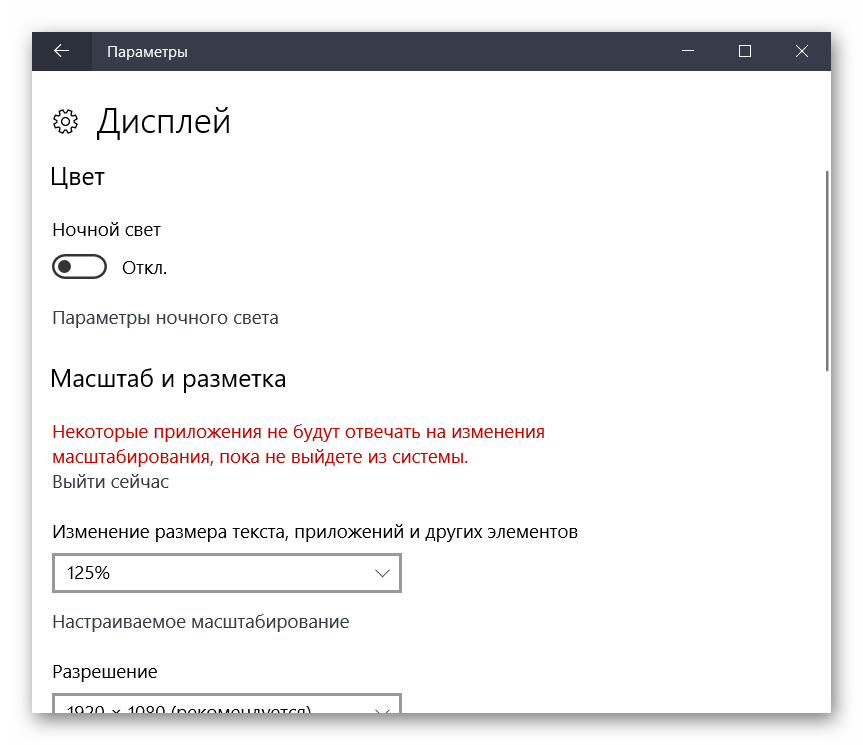
Task: Click the chevron arrow of the 125% combo box
Action: click(x=382, y=574)
